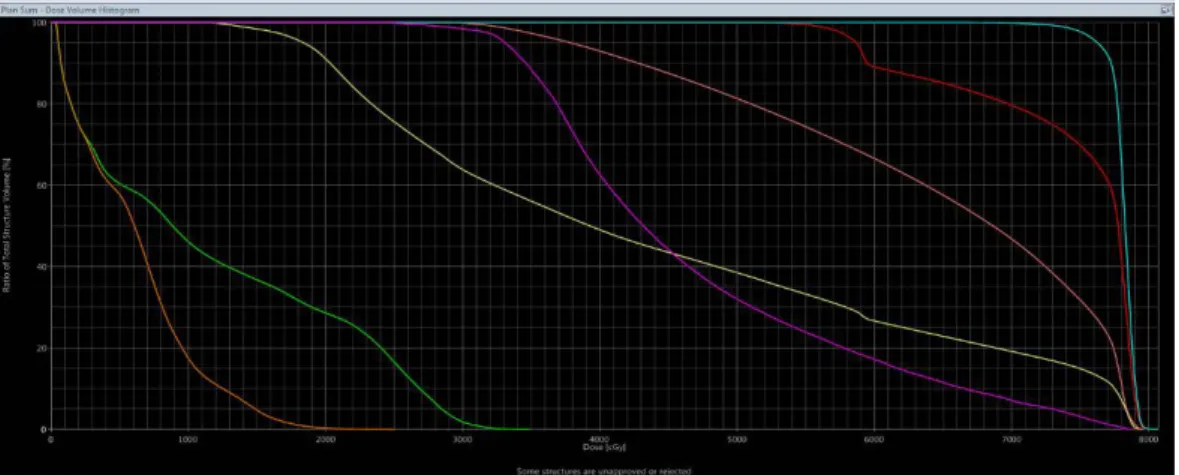Click the 6000 dose axis tick
The width and height of the screenshot is (1179, 475).
(873, 439)
